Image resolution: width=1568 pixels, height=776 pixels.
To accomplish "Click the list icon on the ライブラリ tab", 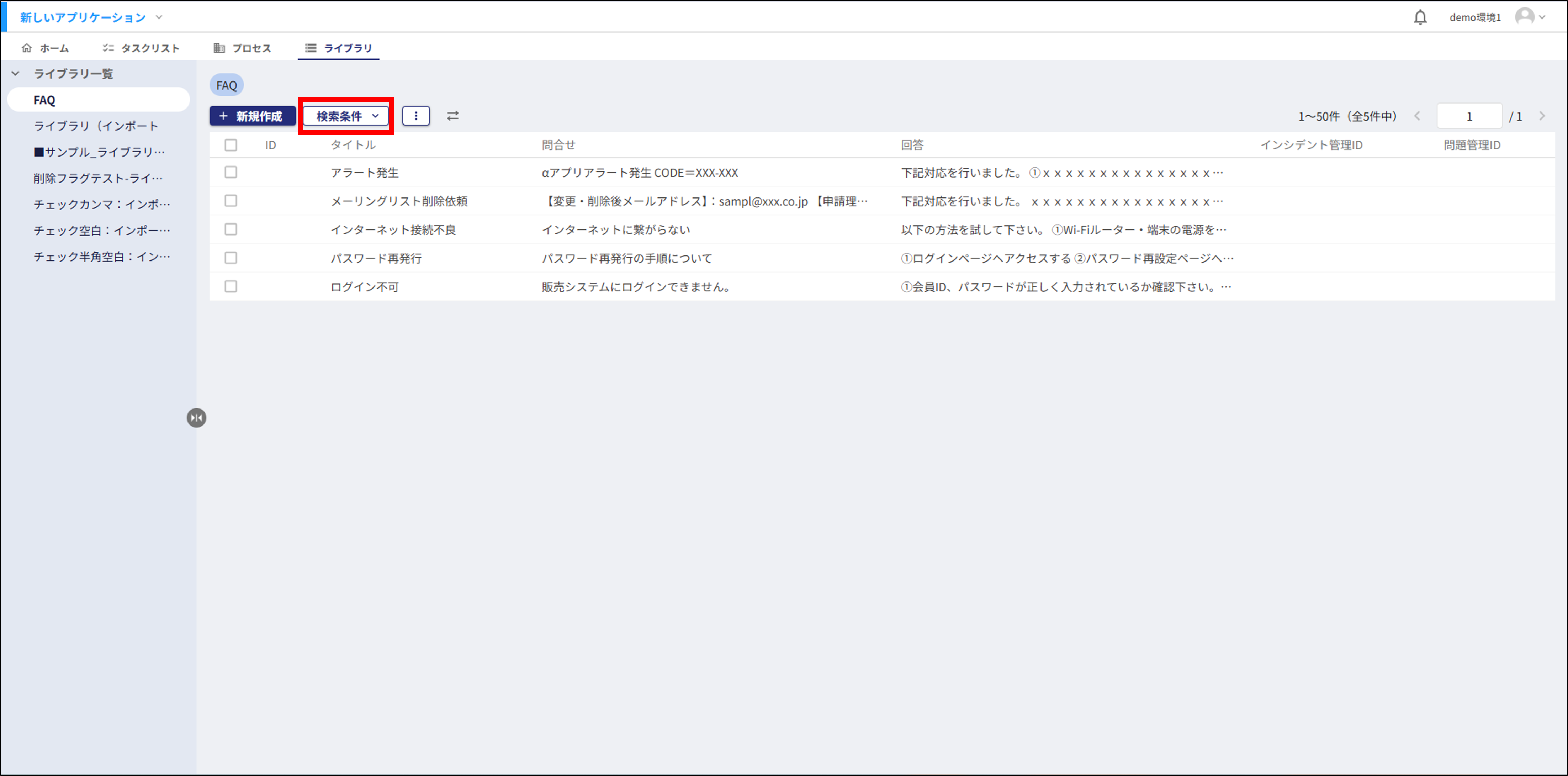I will tap(311, 47).
